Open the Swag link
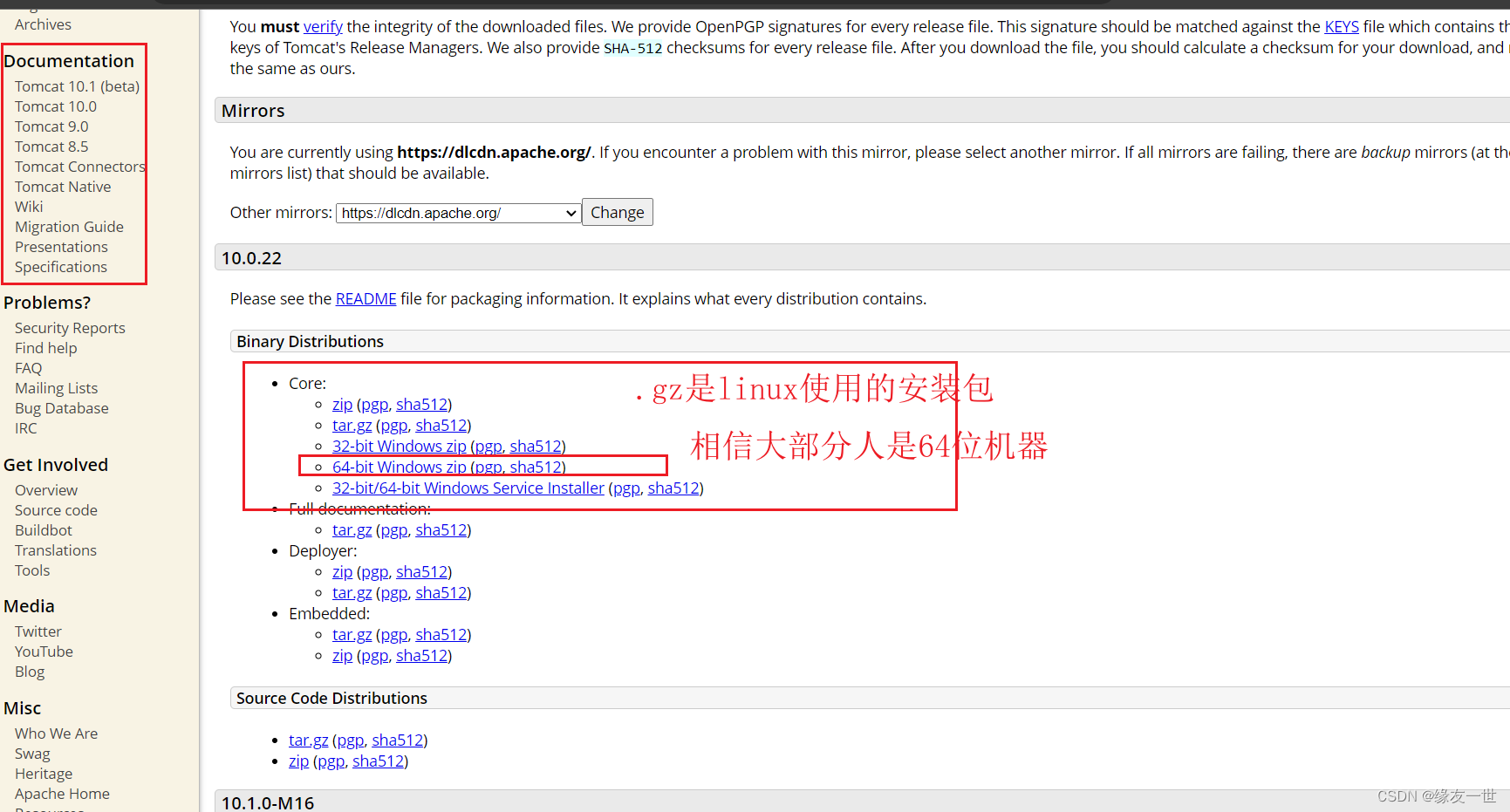Screen dimensions: 1510x812 (32, 754)
